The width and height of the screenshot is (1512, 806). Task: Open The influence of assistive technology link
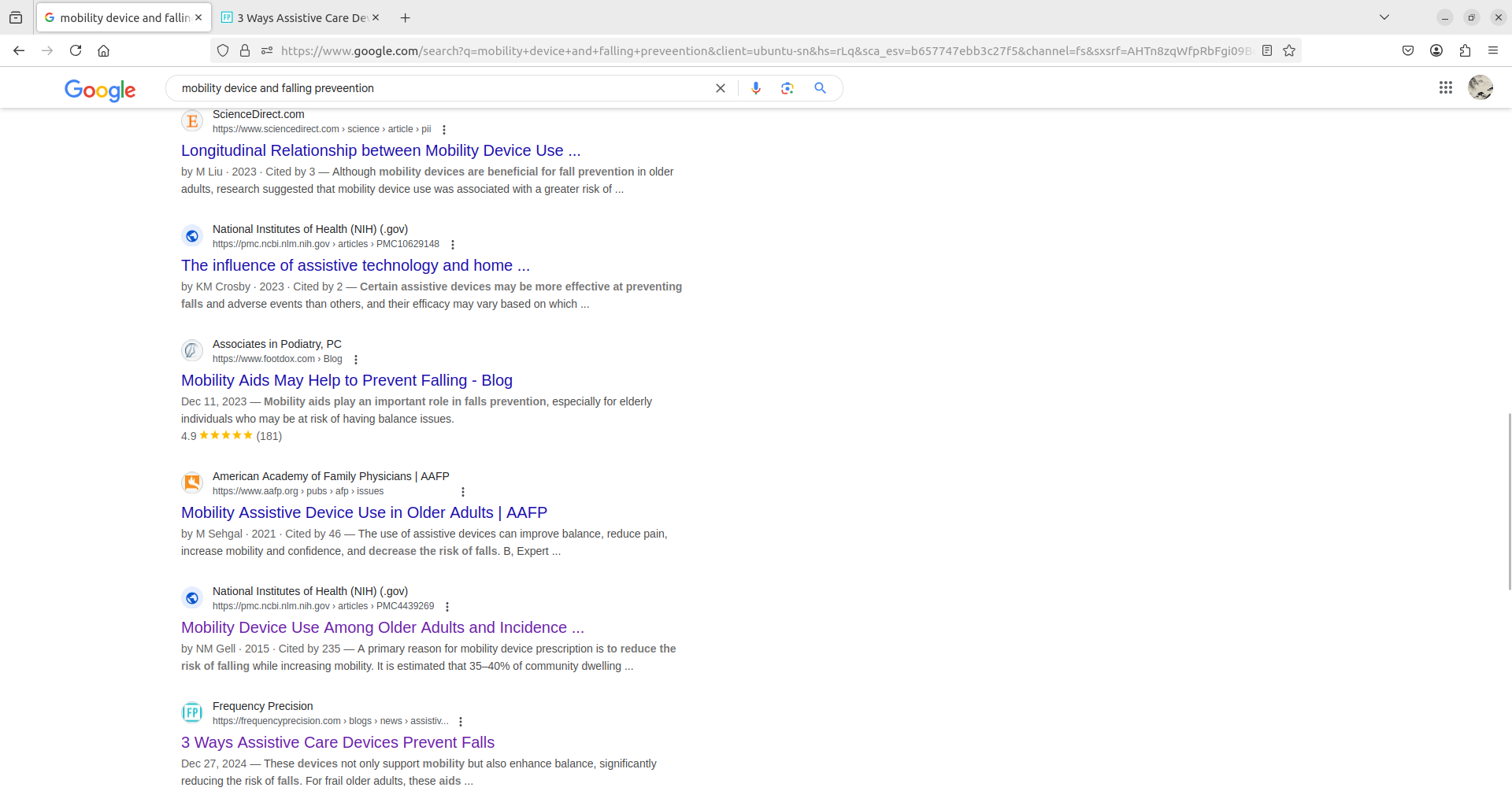[355, 265]
